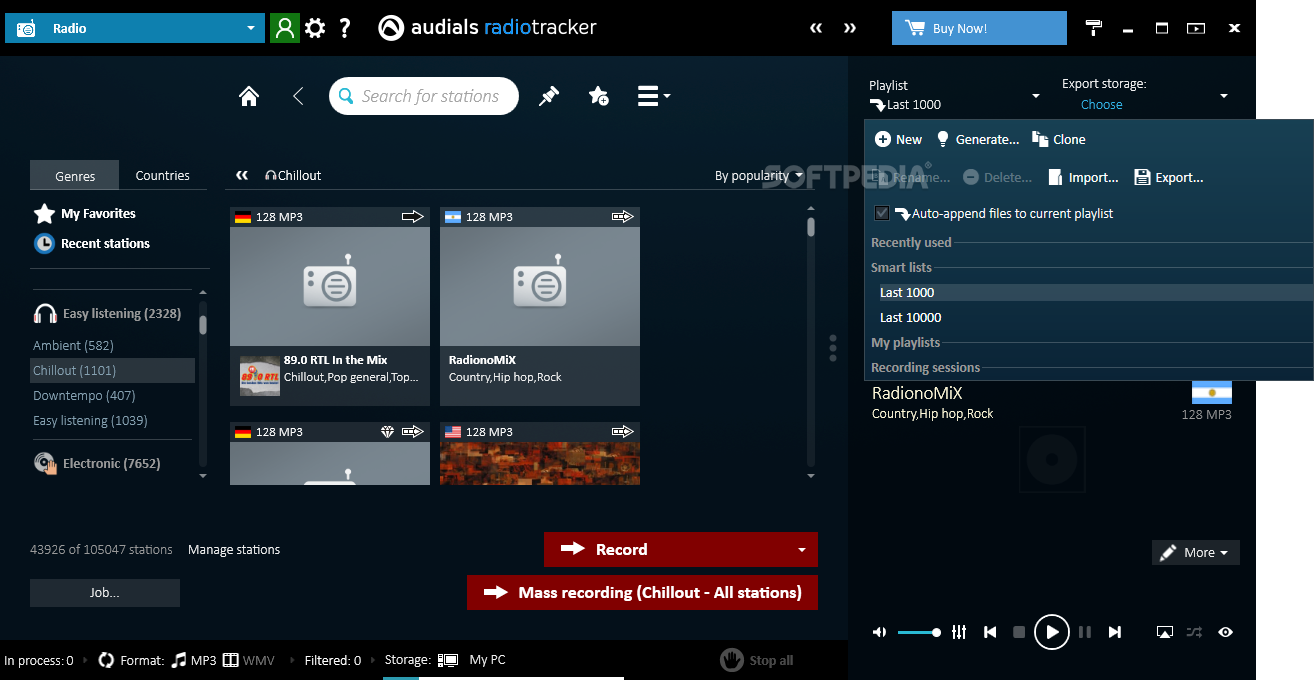1314x680 pixels.
Task: Choose Generate... in playlist menu
Action: [x=977, y=139]
